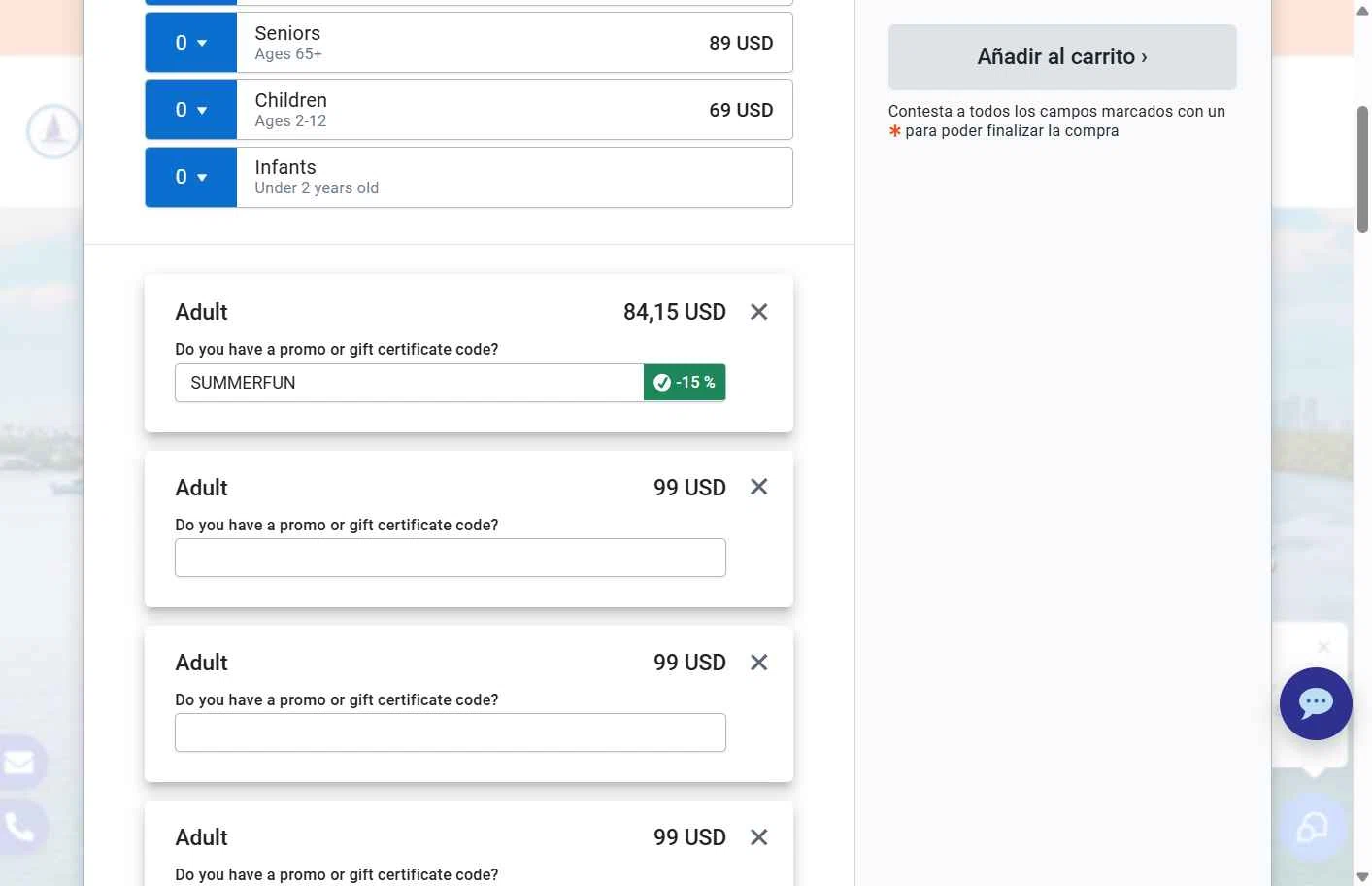Dismiss the small chat popup close X

point(1323,647)
